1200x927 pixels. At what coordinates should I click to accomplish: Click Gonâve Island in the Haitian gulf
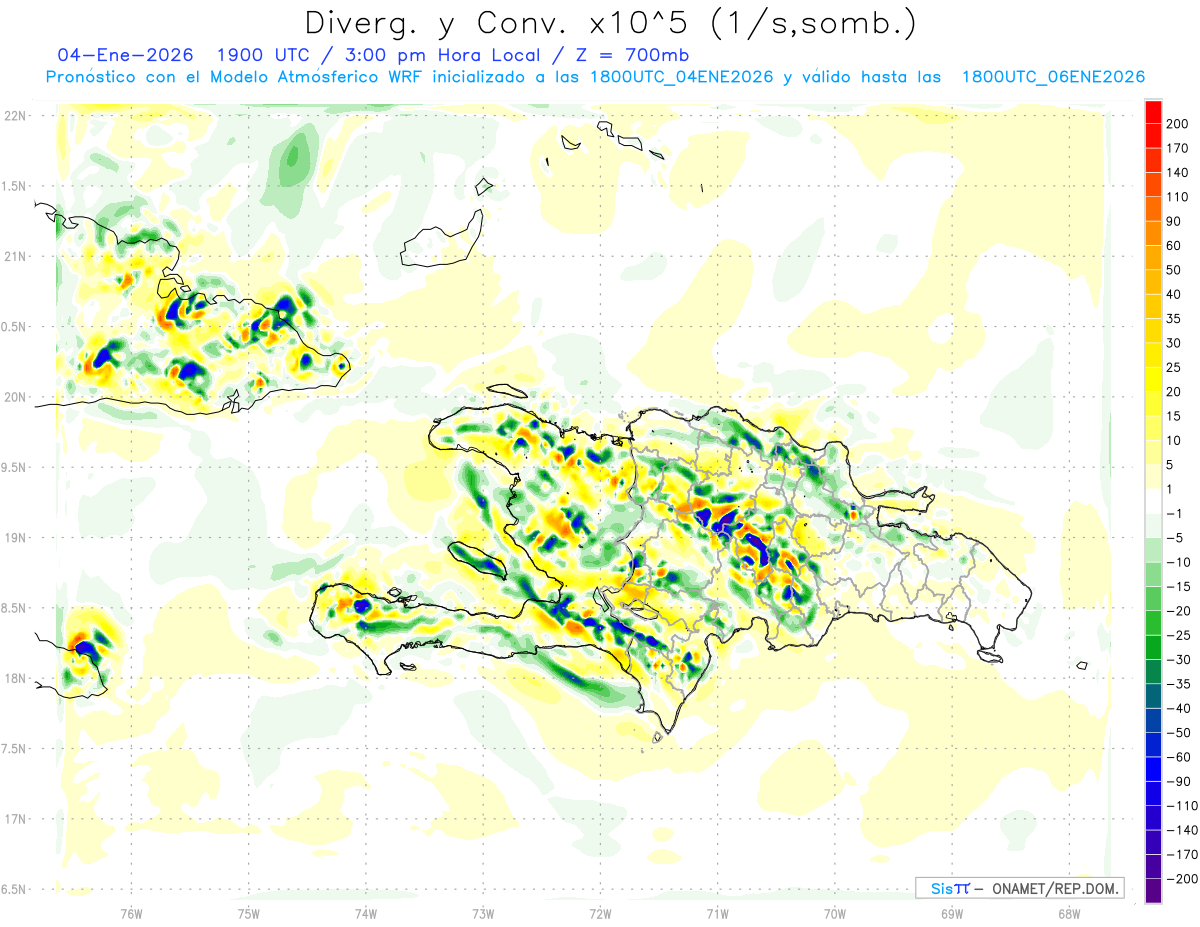point(480,561)
